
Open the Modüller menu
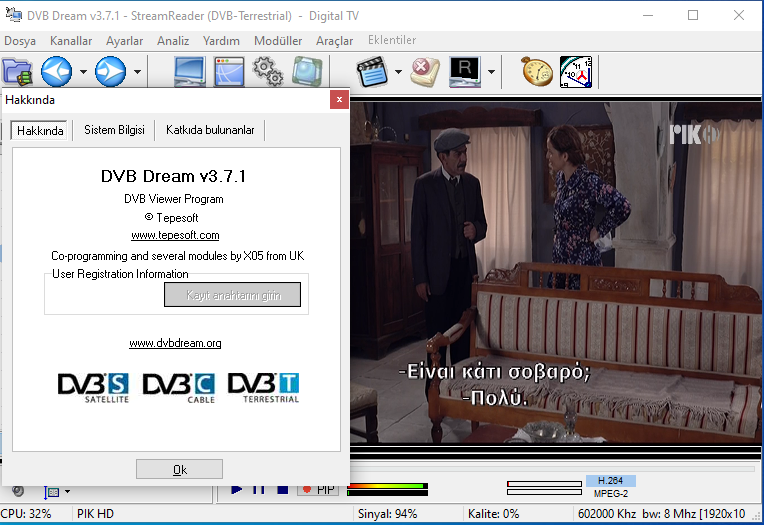(x=278, y=41)
